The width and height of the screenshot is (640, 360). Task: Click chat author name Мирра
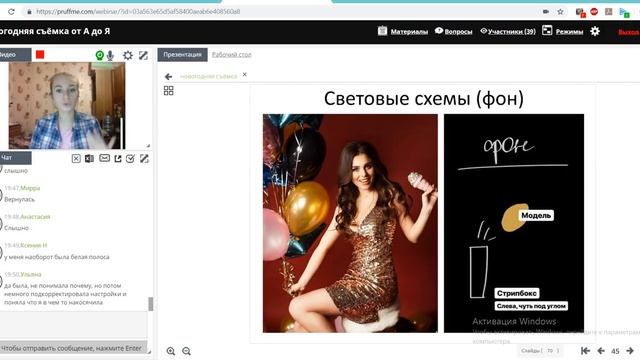pyautogui.click(x=30, y=188)
